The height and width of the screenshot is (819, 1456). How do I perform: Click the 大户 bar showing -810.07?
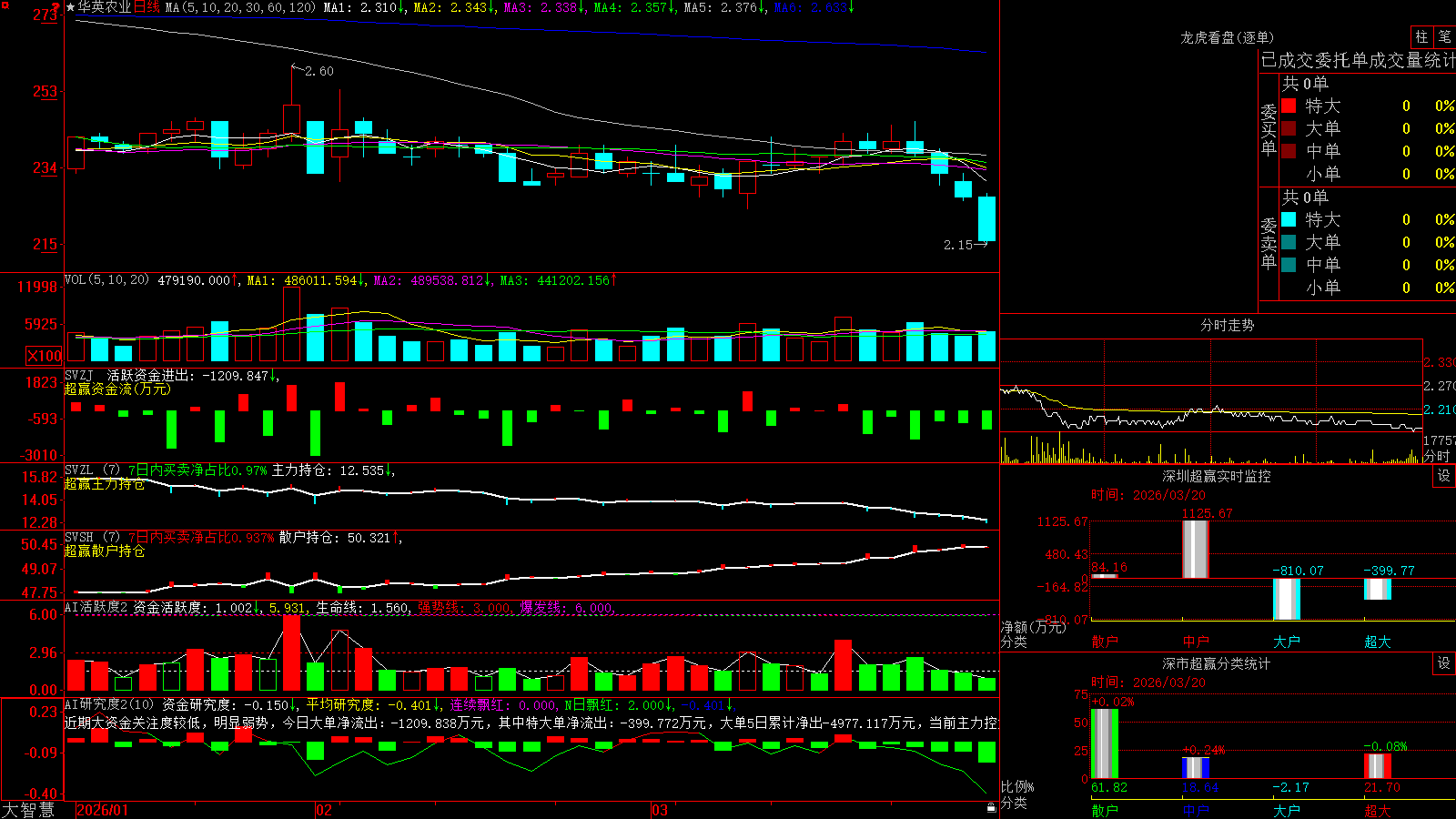pos(1287,599)
